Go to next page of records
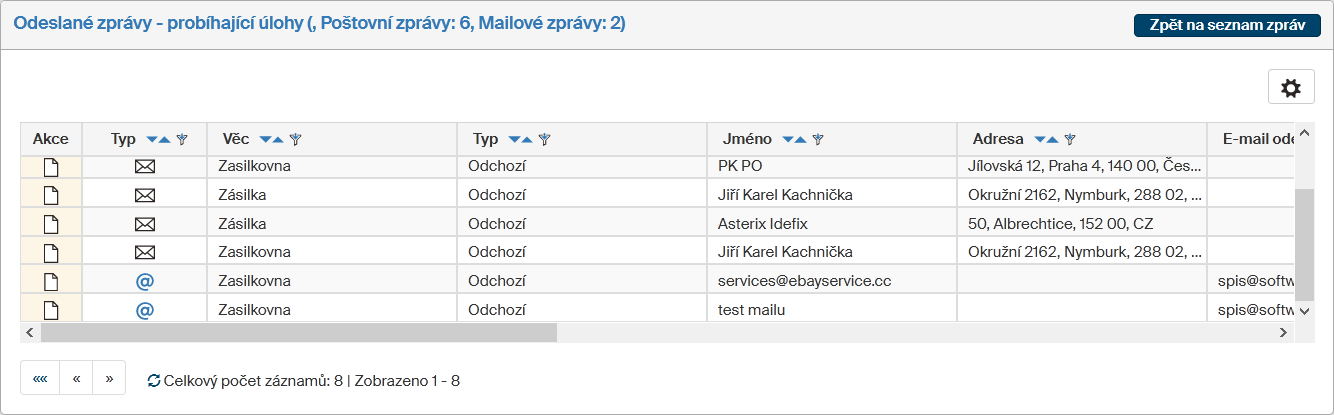Screen dimensions: 1334x415 (x=109, y=379)
